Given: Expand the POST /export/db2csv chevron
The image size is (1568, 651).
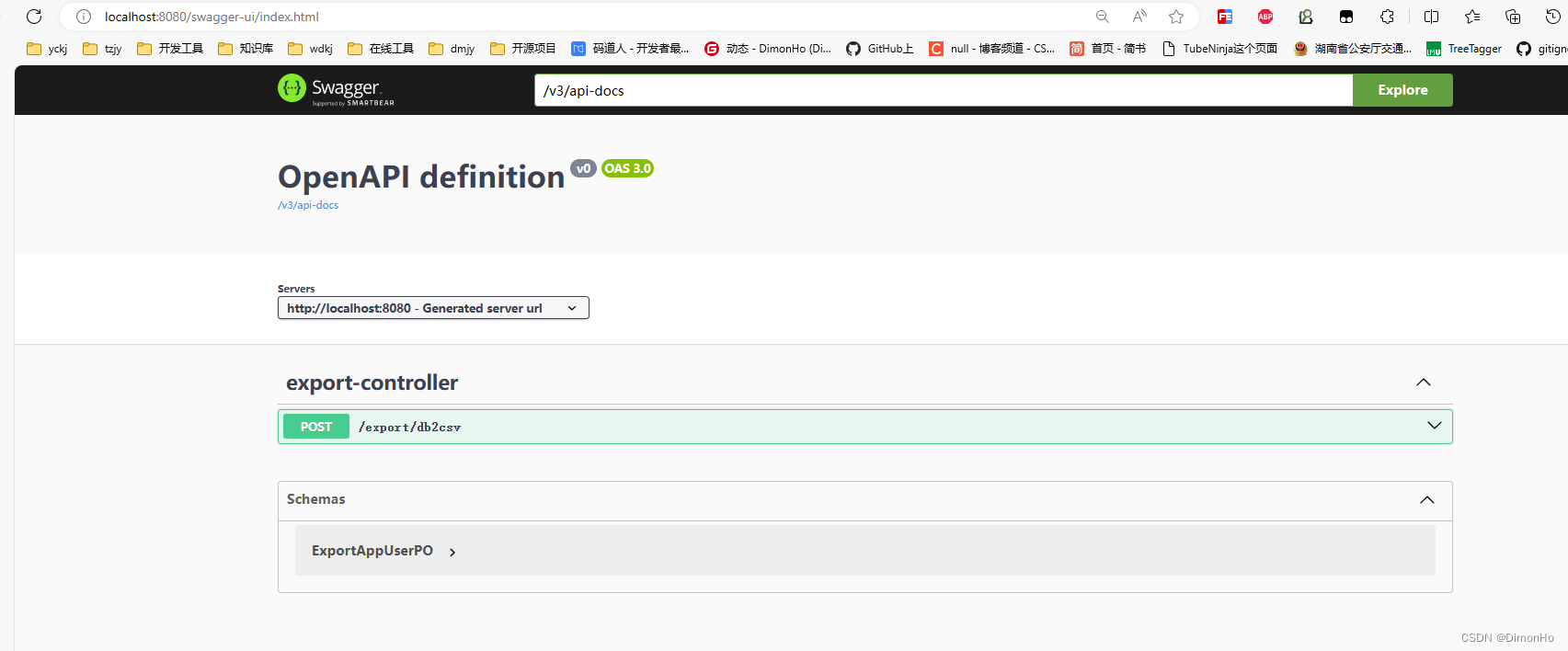Looking at the screenshot, I should (1434, 426).
